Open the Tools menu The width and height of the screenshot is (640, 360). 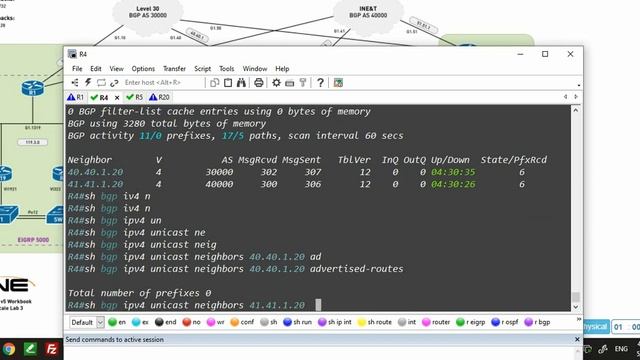tap(227, 69)
